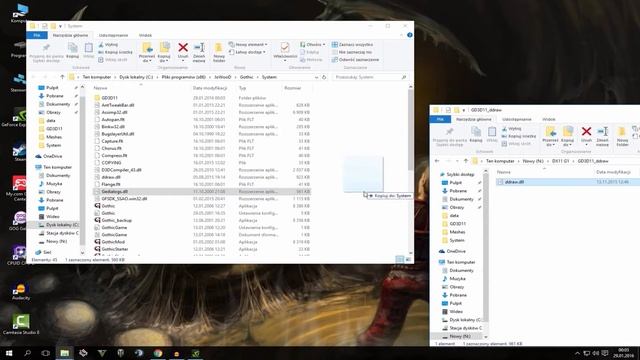Open Właściwości in System window ribbon
Image resolution: width=640 pixels, height=360 pixels.
tap(285, 51)
